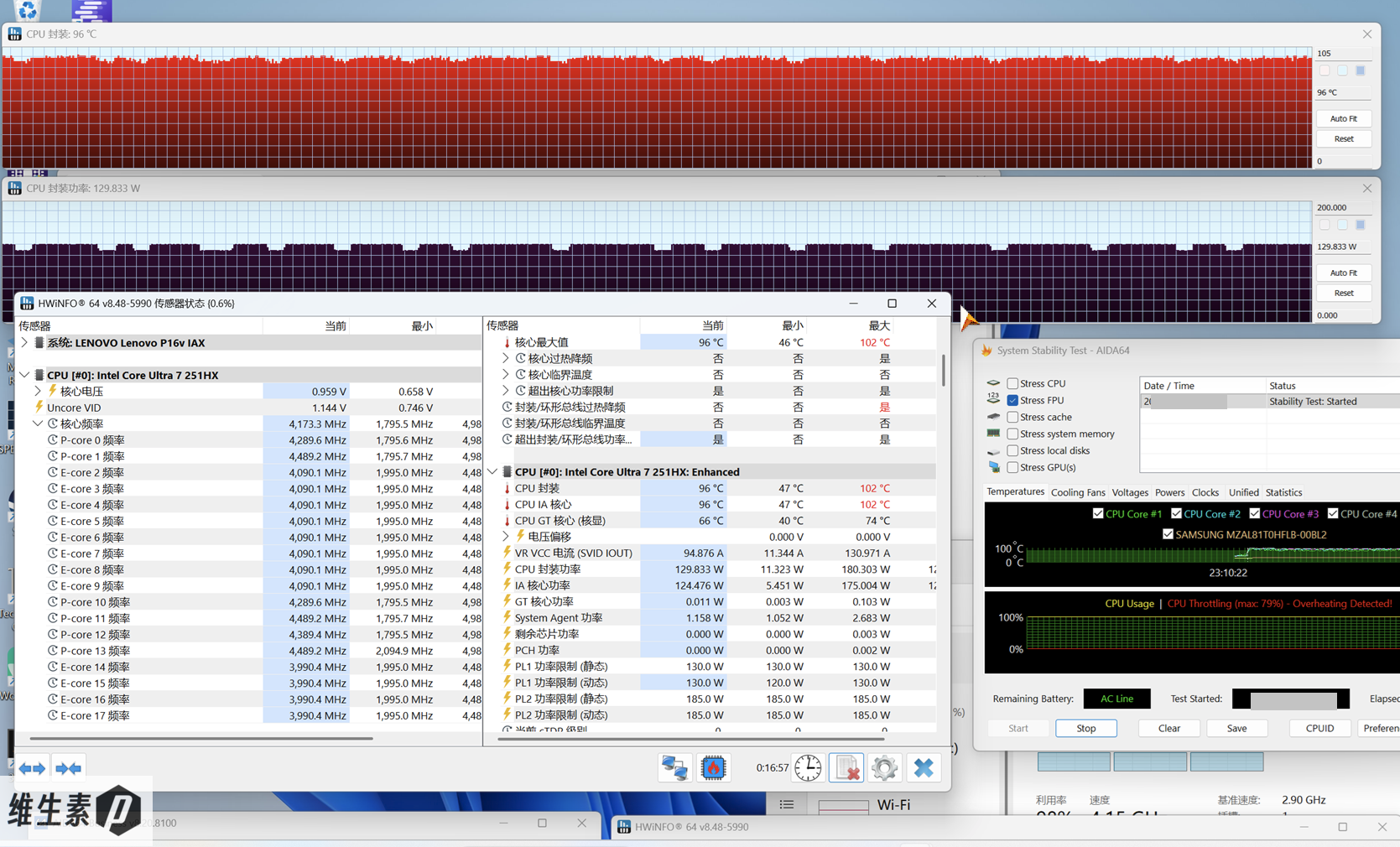1400x847 pixels.
Task: Click the right pane vertical scrollbar in HWiNFO
Action: tap(944, 371)
